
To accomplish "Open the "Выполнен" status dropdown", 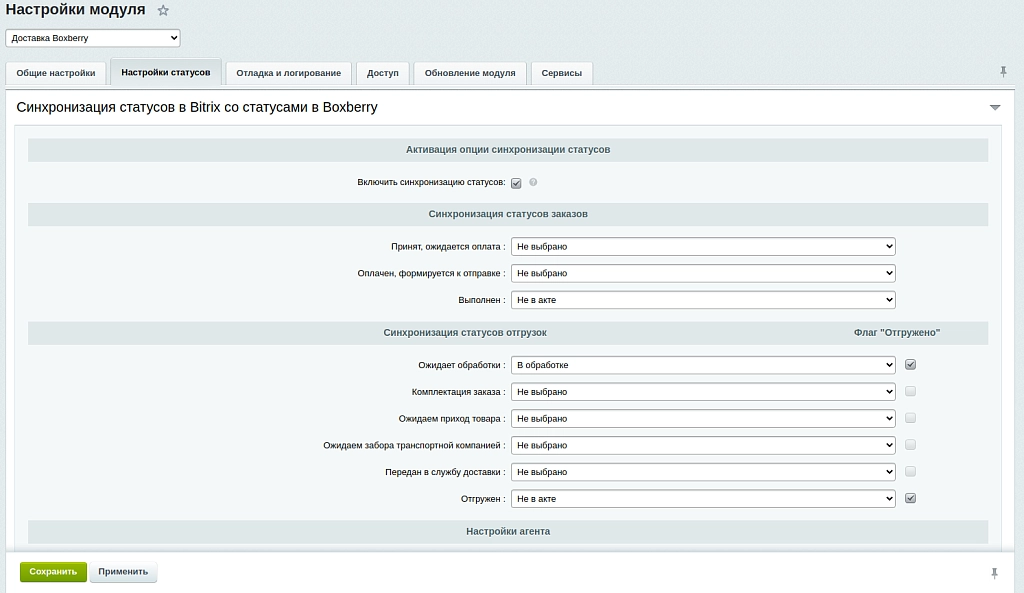I will point(703,300).
